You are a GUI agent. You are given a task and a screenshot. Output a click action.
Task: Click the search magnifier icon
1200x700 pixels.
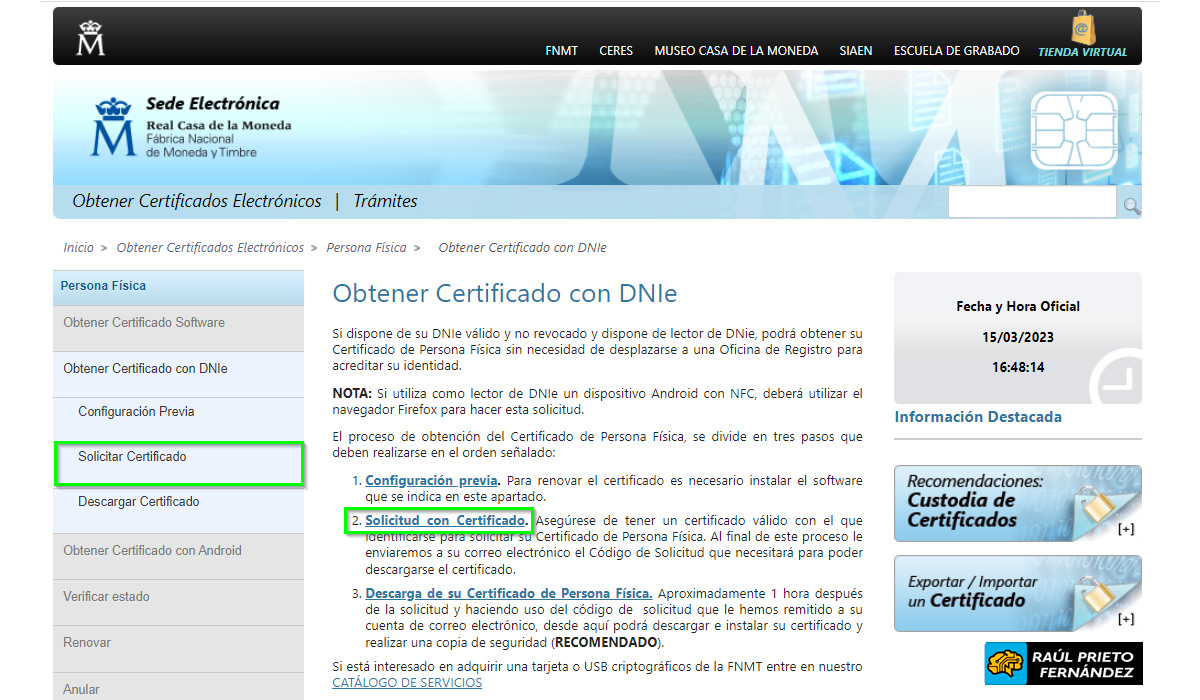coord(1130,205)
